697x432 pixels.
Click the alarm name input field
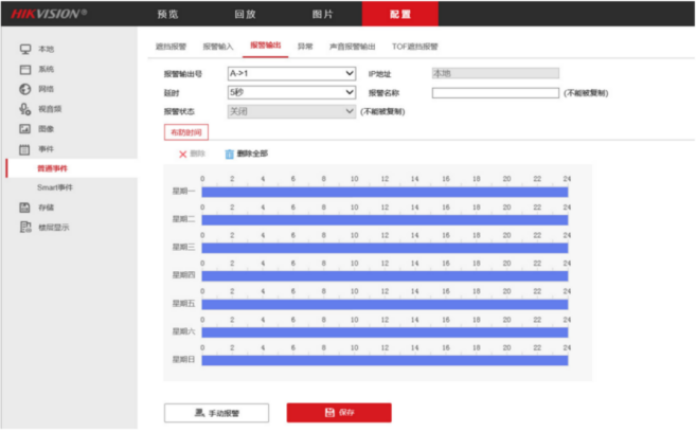click(x=495, y=93)
